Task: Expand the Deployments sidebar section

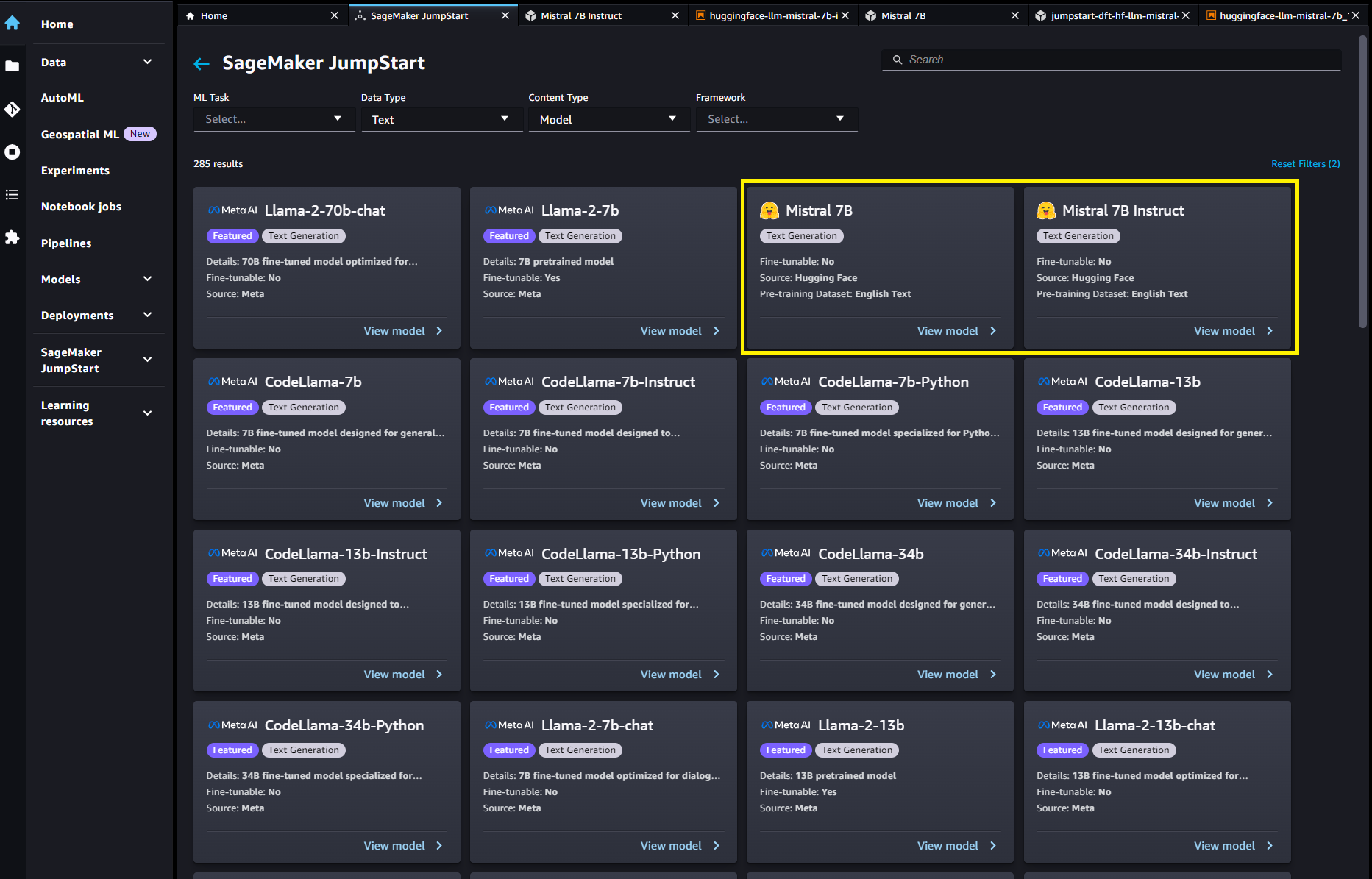Action: [x=147, y=316]
